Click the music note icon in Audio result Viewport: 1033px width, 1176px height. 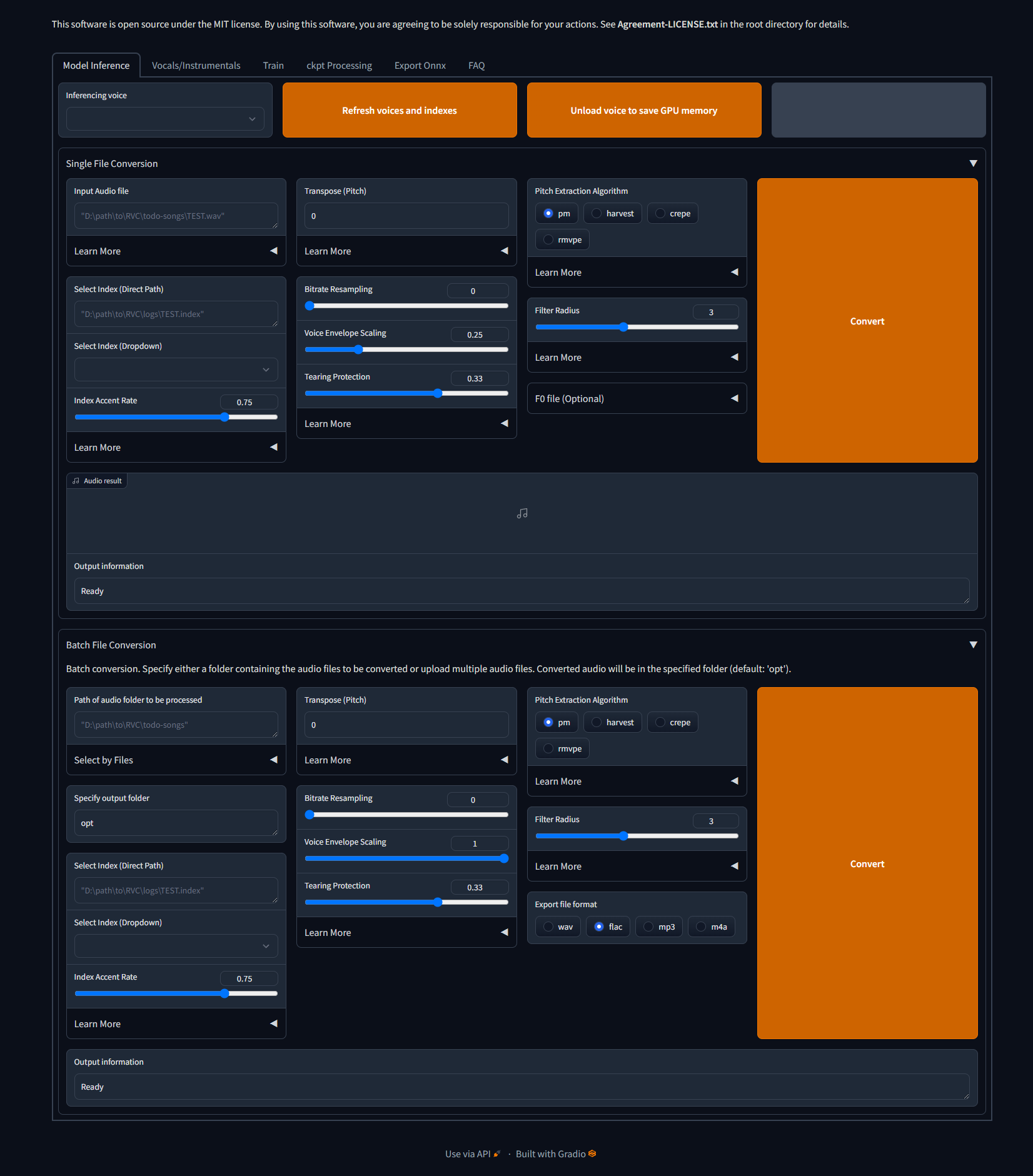pos(522,513)
